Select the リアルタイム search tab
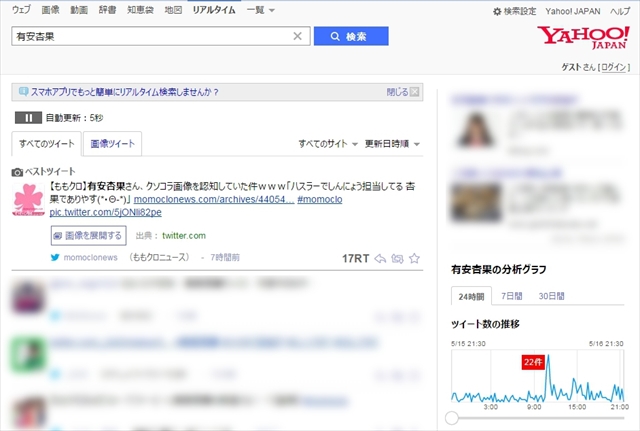Viewport: 640px width, 431px height. coord(214,10)
